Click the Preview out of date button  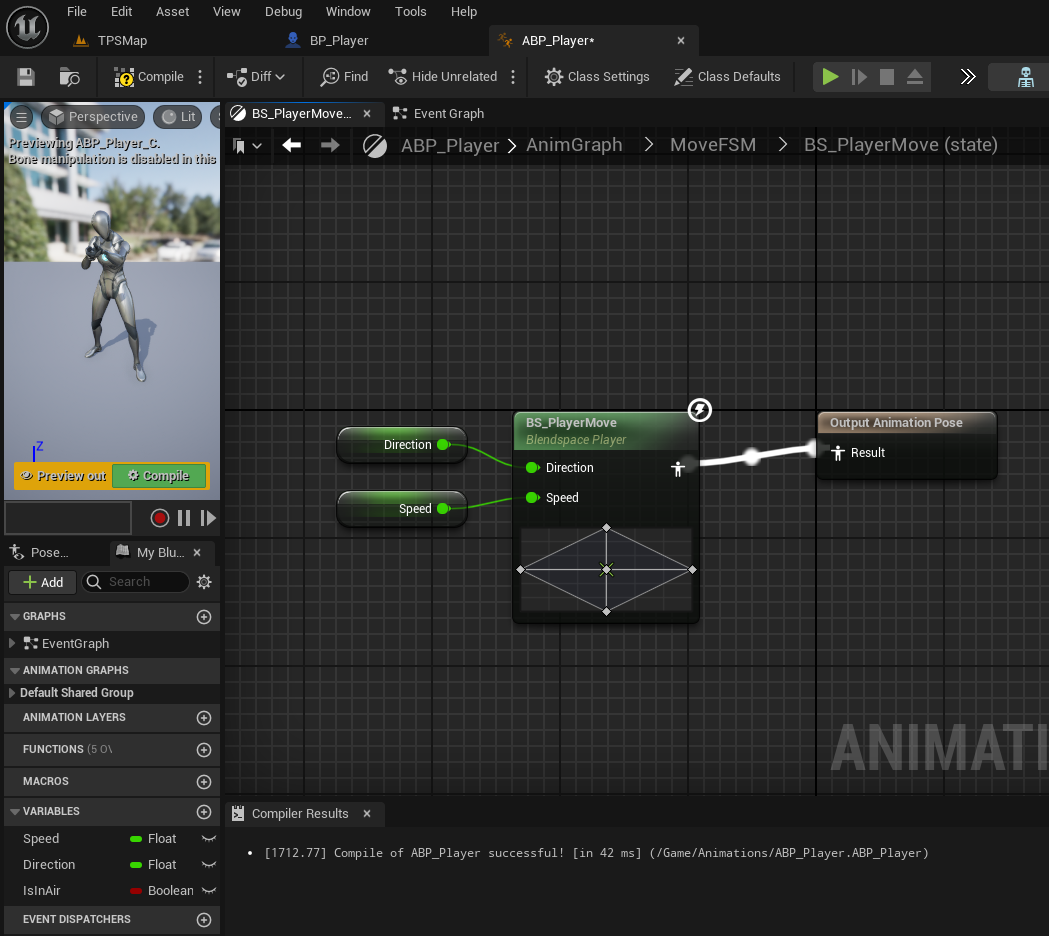pyautogui.click(x=64, y=476)
